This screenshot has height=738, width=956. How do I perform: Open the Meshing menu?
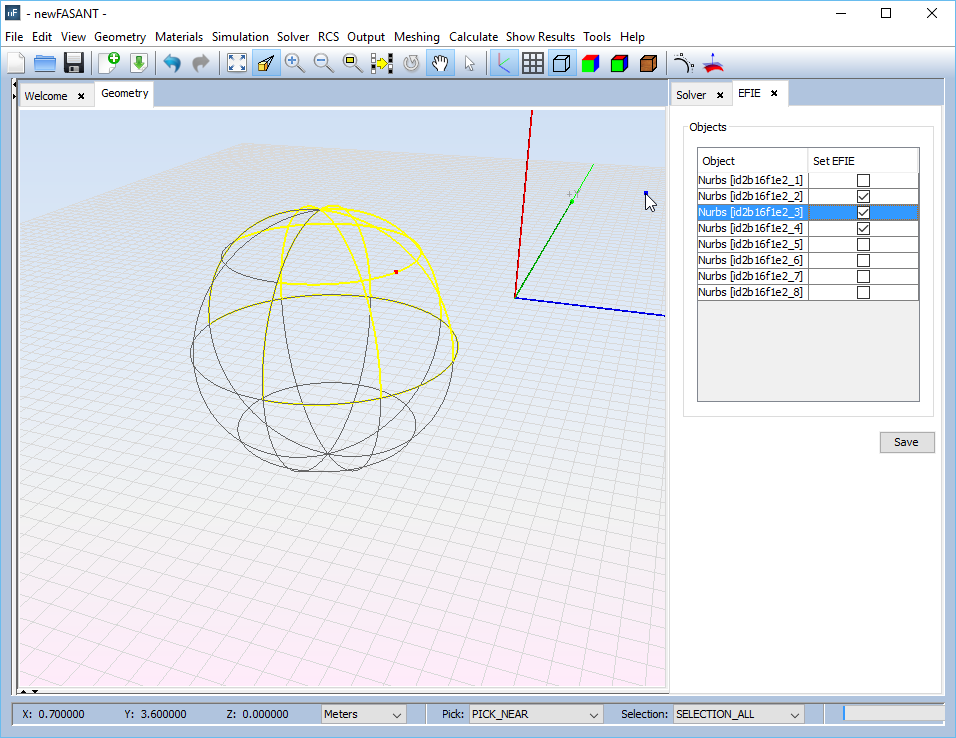(x=416, y=37)
